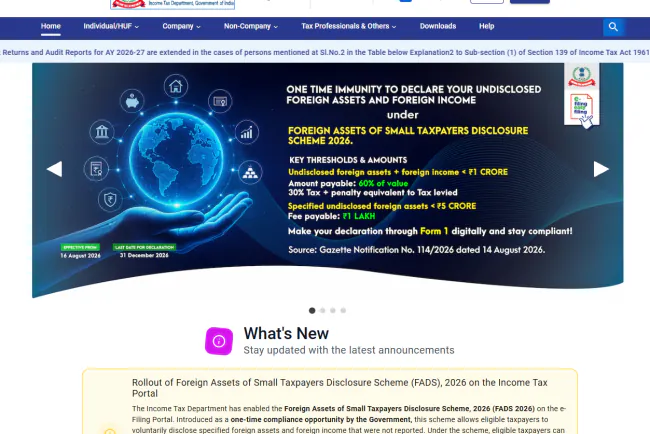Click the green '60% of value' text
Image resolution: width=650 pixels, height=434 pixels.
pos(383,183)
